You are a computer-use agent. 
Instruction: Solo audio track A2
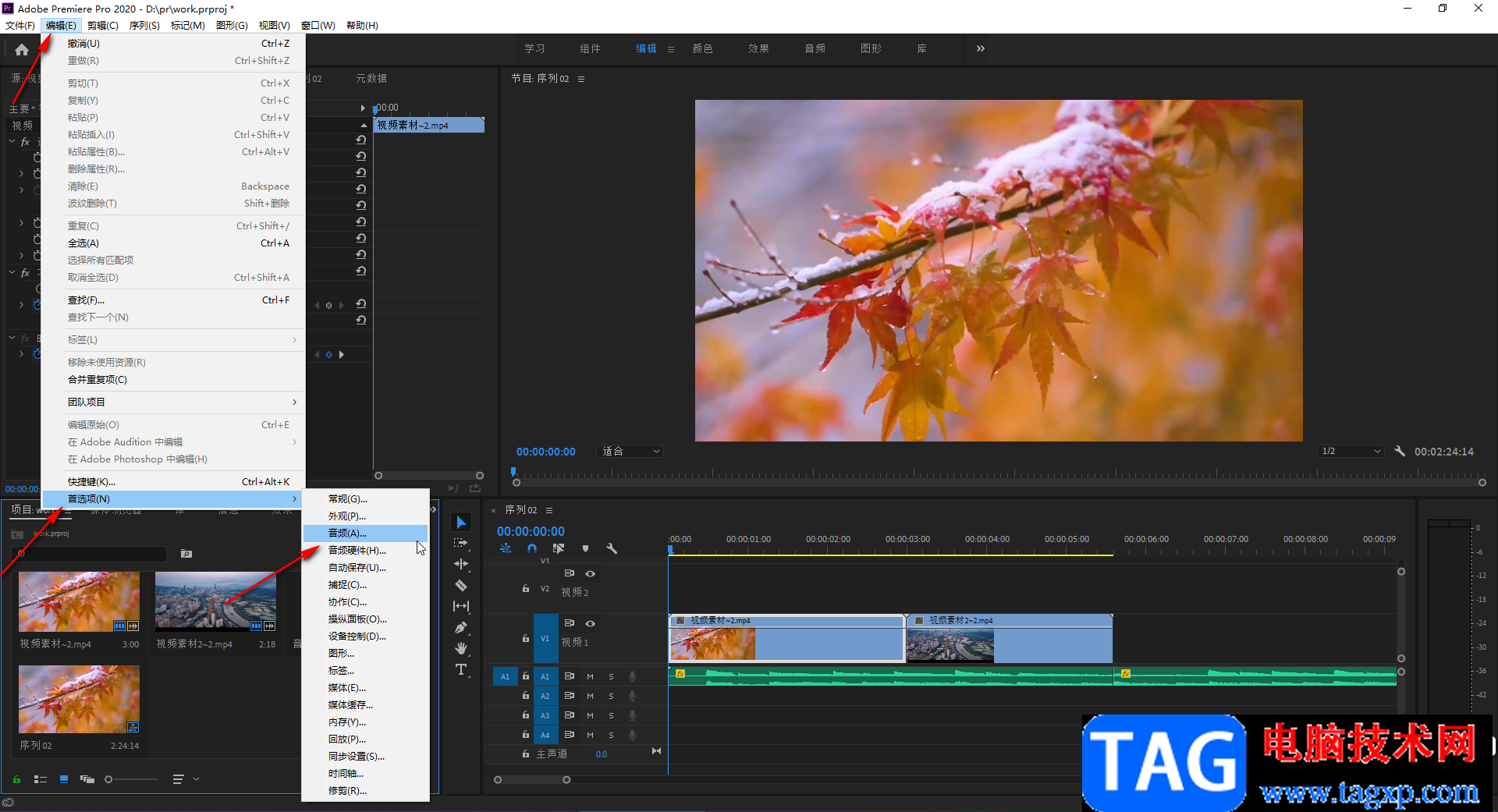pos(611,696)
